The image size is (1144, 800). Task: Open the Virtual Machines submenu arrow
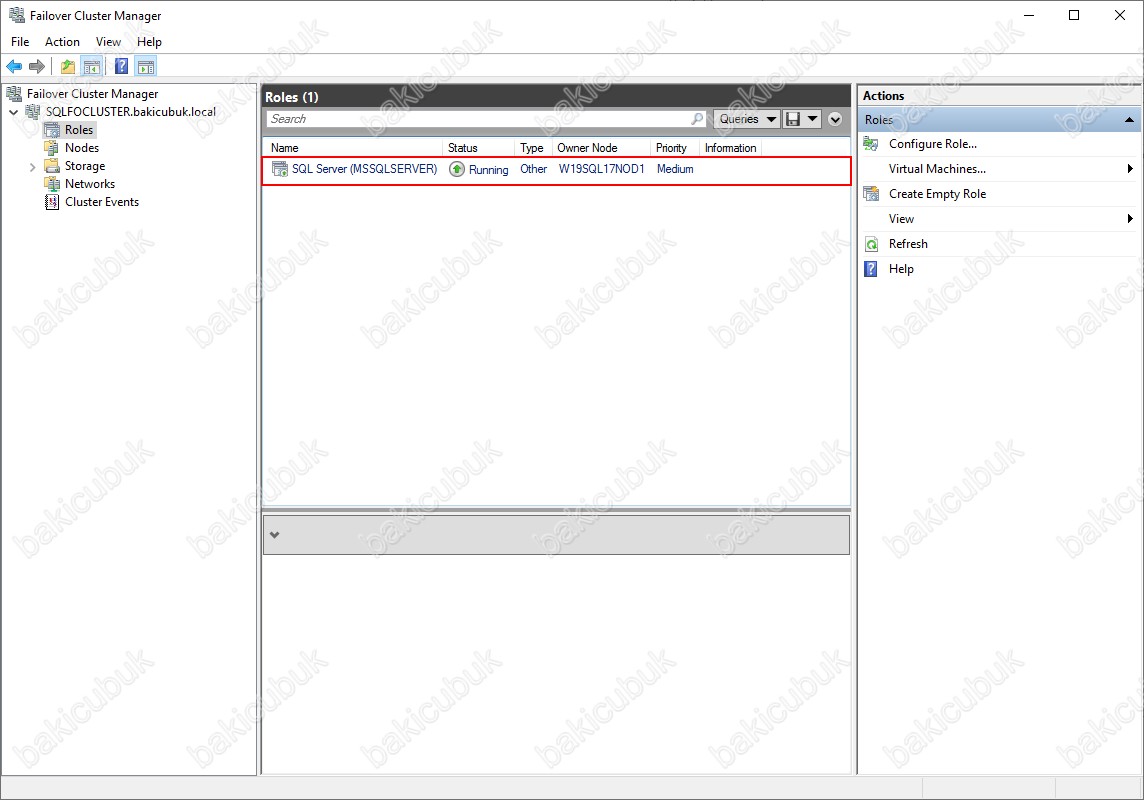pyautogui.click(x=1130, y=168)
